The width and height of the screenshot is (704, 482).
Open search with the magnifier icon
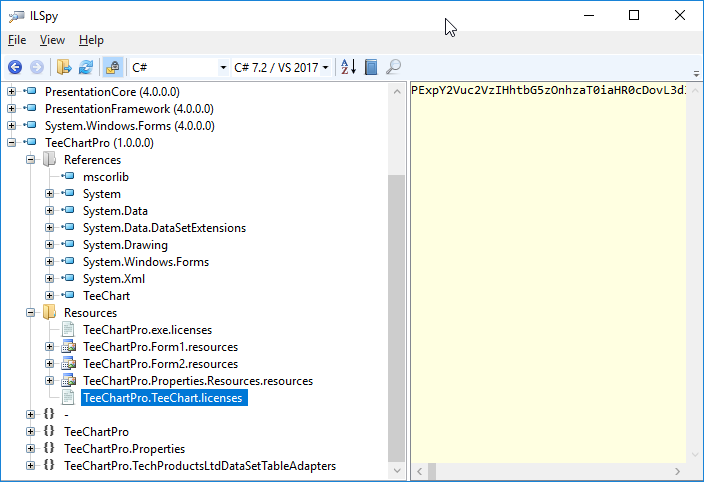tap(393, 67)
